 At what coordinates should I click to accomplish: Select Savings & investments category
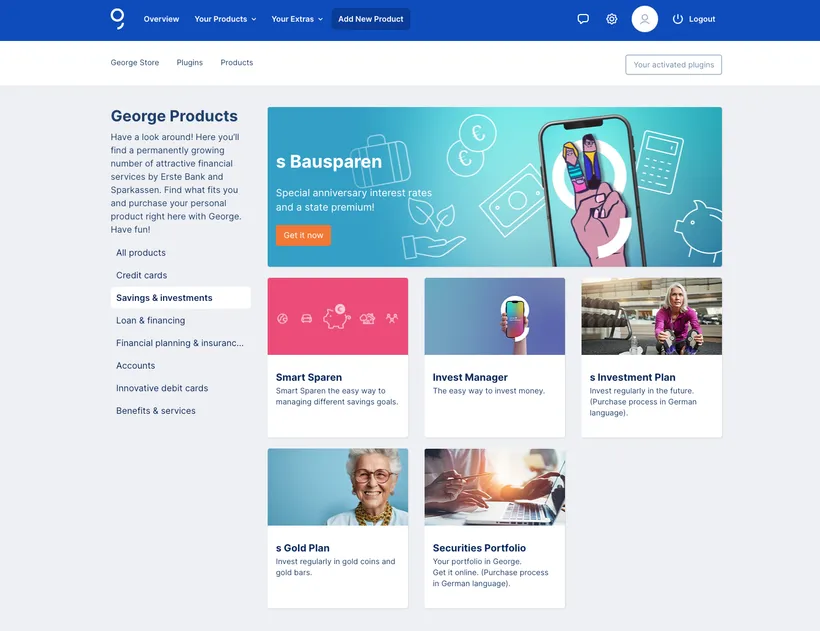[180, 297]
